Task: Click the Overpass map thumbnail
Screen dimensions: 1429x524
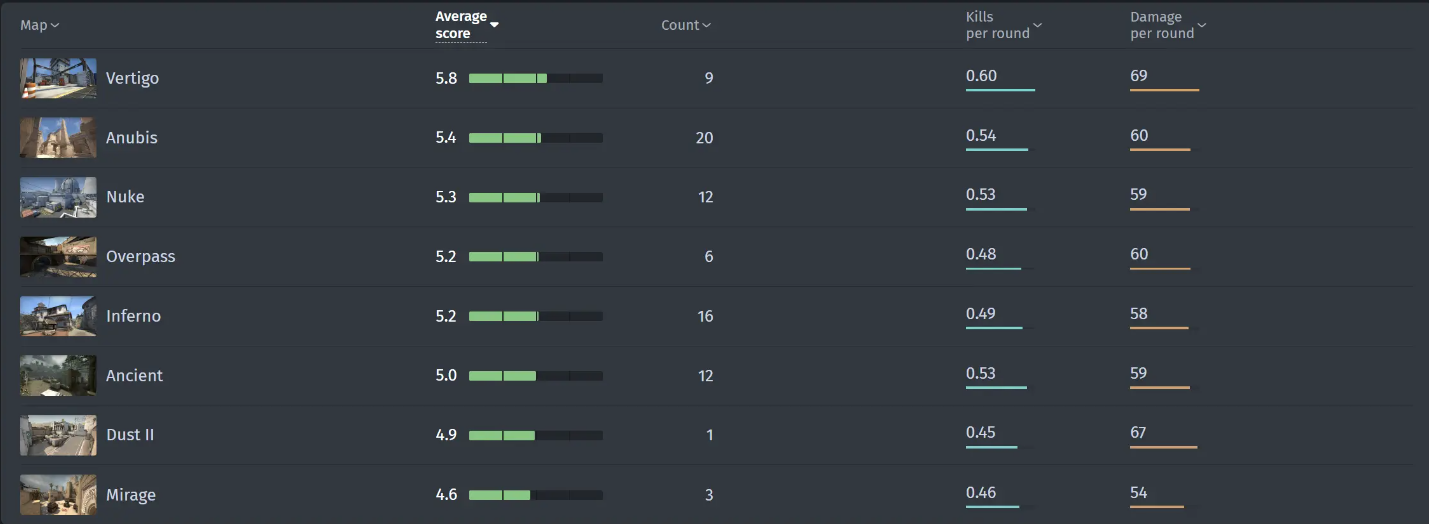Action: coord(58,257)
